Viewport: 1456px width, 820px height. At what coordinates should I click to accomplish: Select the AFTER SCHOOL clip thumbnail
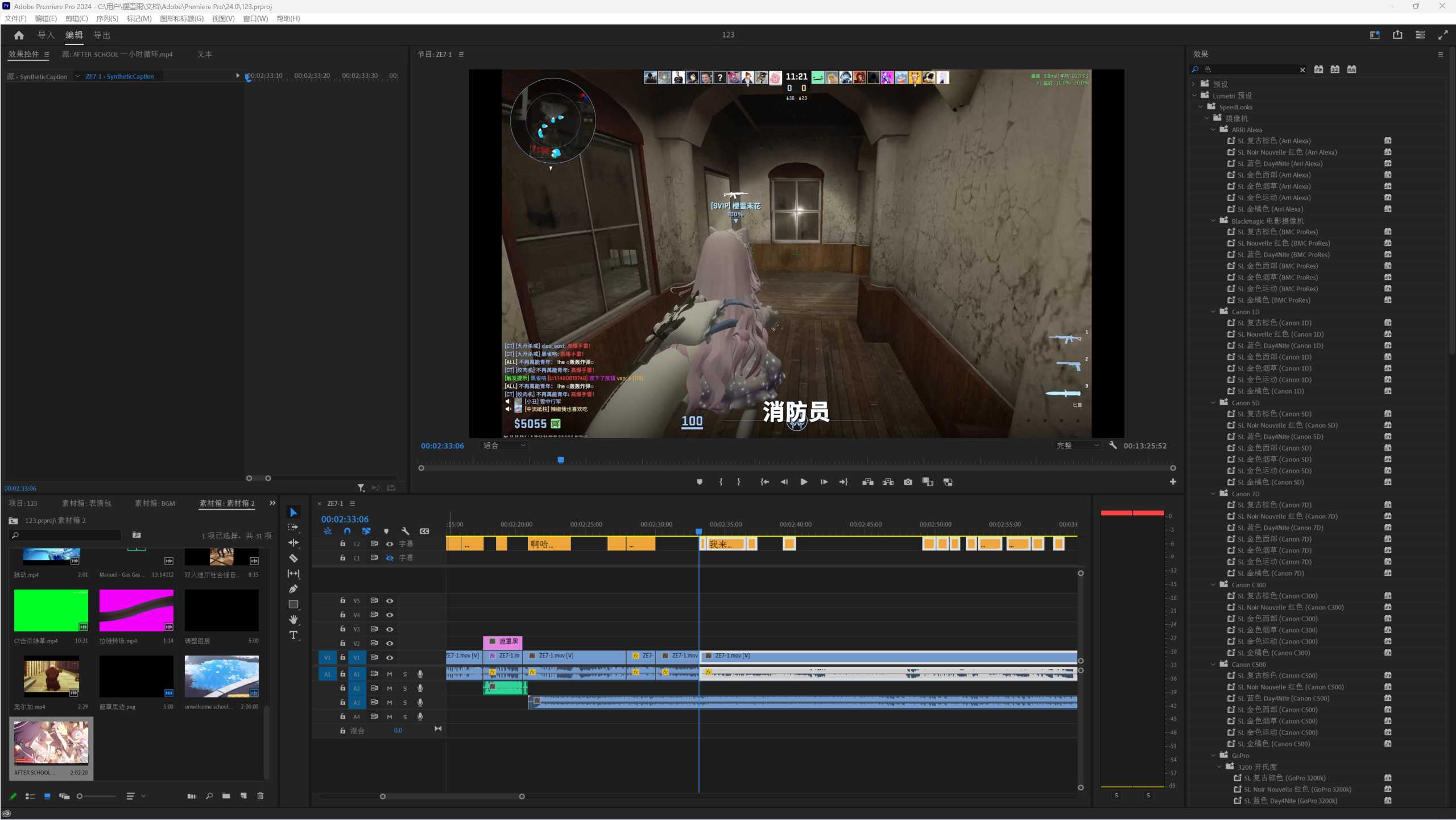click(x=51, y=743)
